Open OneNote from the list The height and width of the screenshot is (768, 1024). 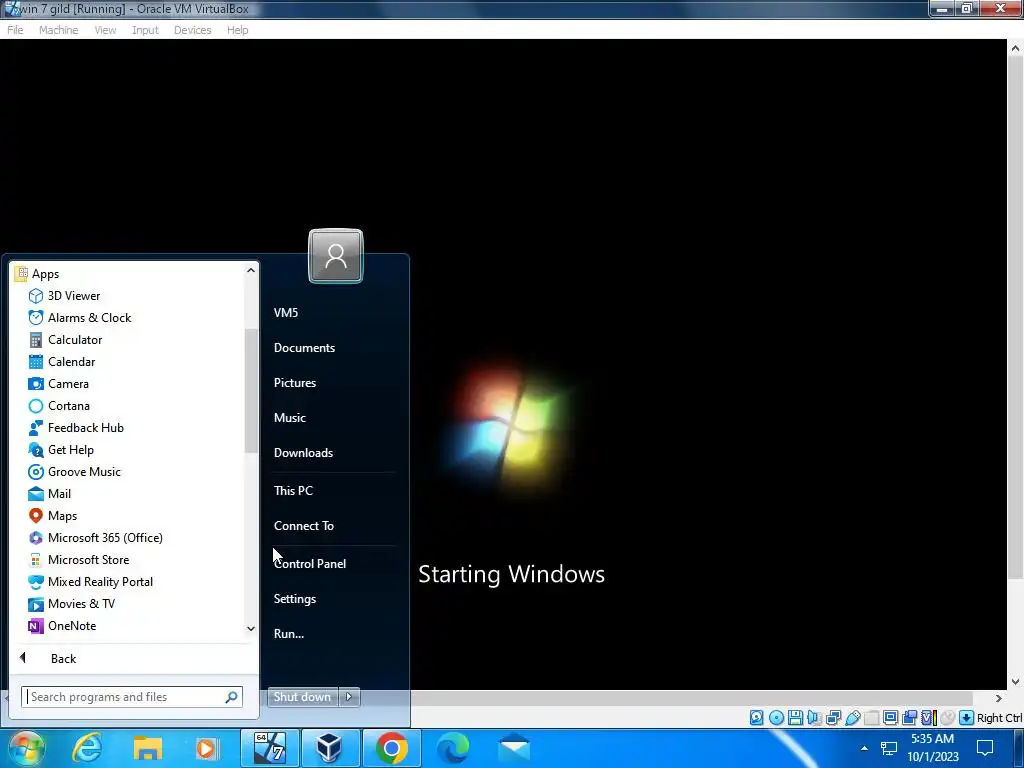pyautogui.click(x=62, y=626)
